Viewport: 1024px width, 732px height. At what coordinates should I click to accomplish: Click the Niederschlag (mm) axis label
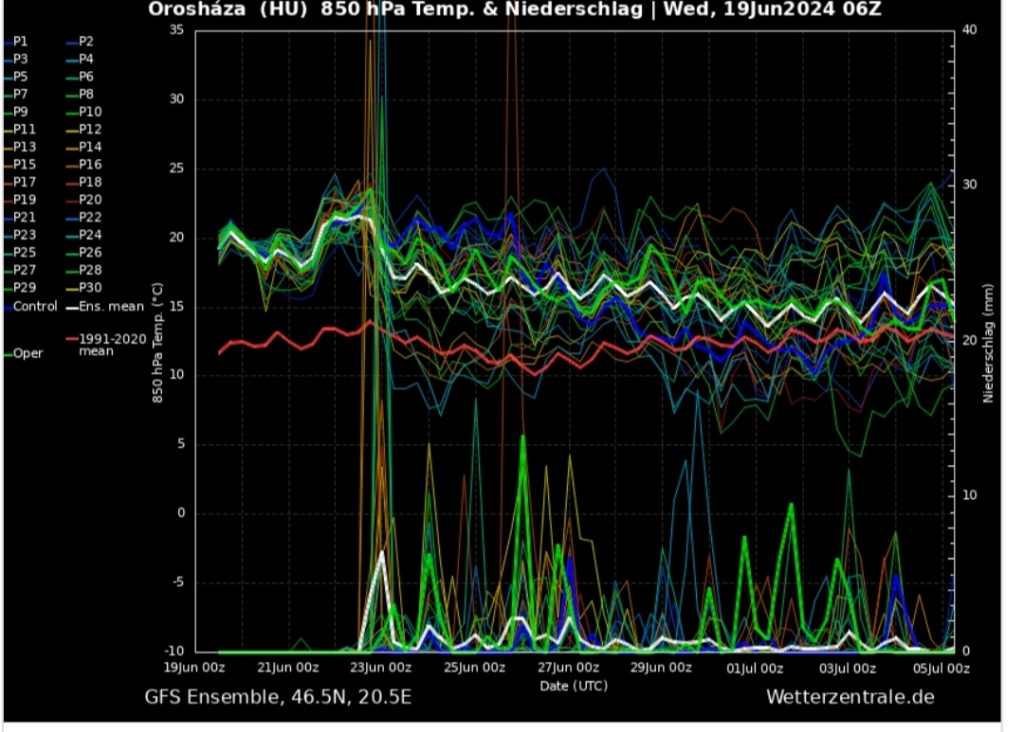[988, 341]
